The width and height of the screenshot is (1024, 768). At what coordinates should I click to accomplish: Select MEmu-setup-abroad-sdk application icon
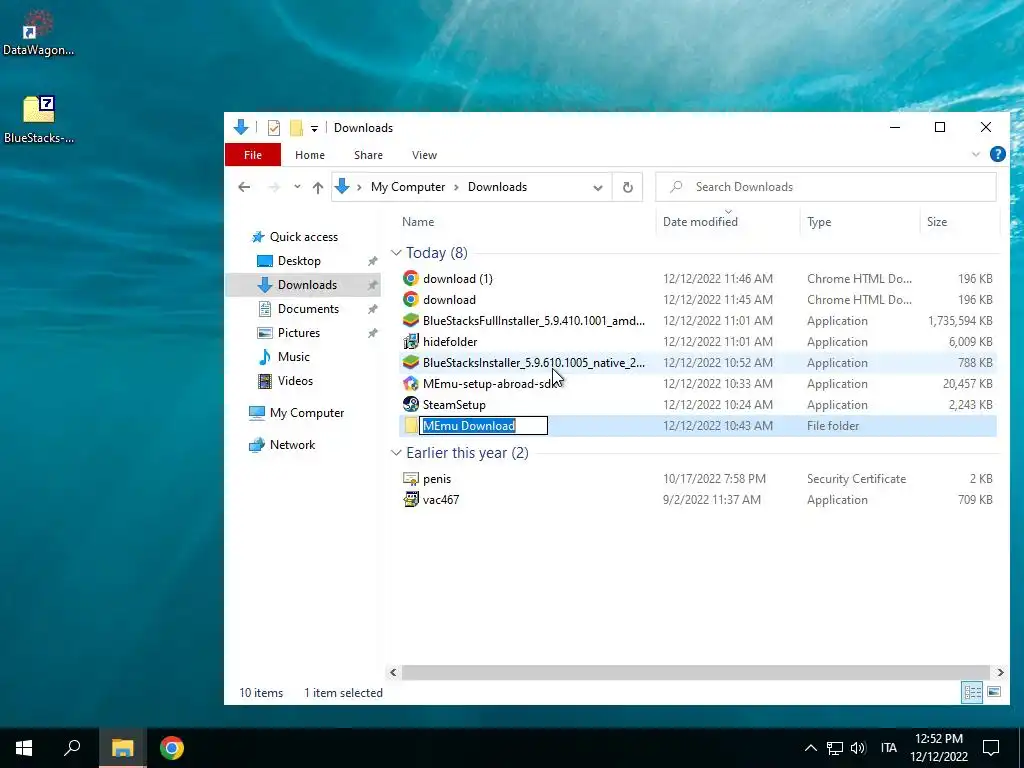pos(411,383)
